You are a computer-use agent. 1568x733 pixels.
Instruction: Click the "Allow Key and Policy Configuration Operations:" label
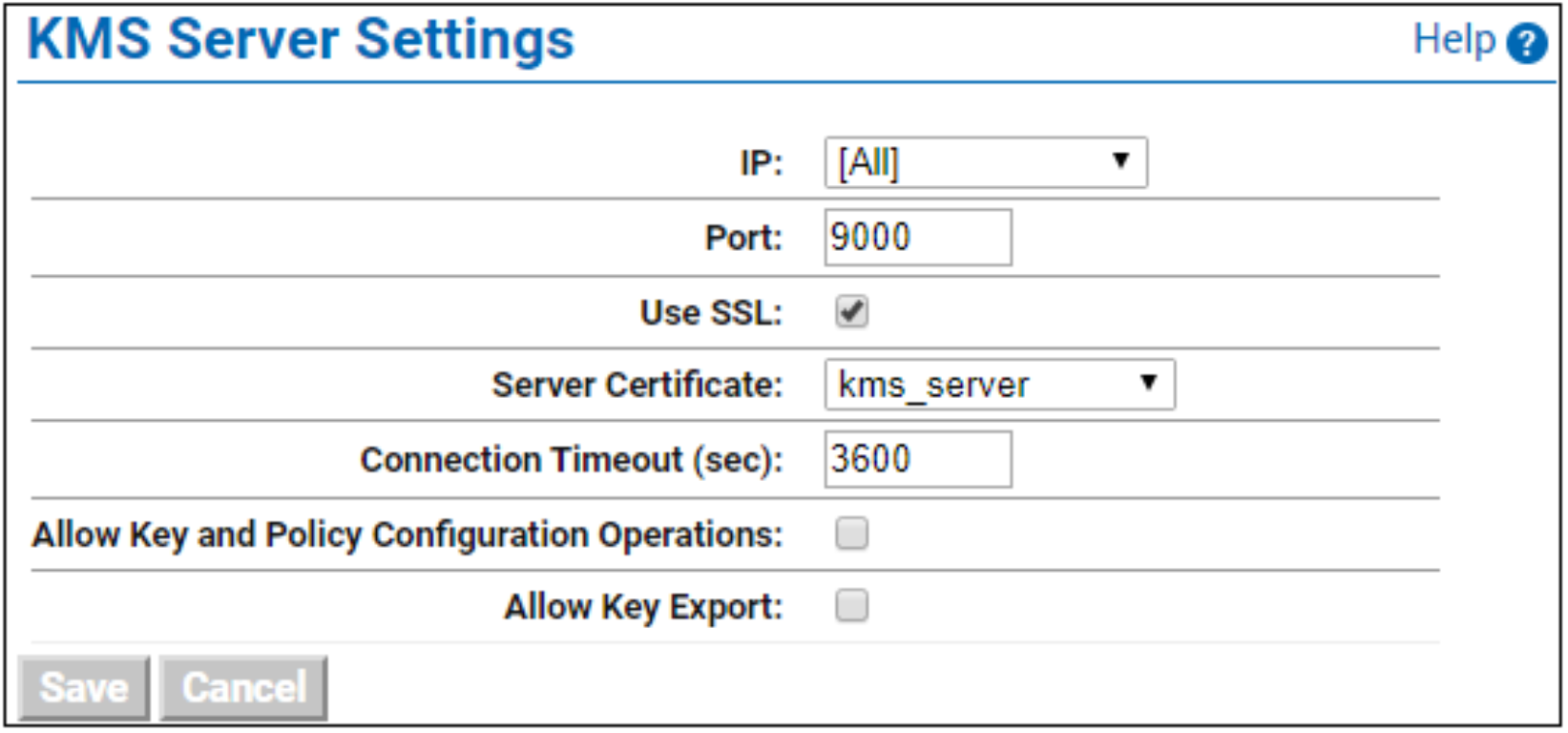(408, 535)
